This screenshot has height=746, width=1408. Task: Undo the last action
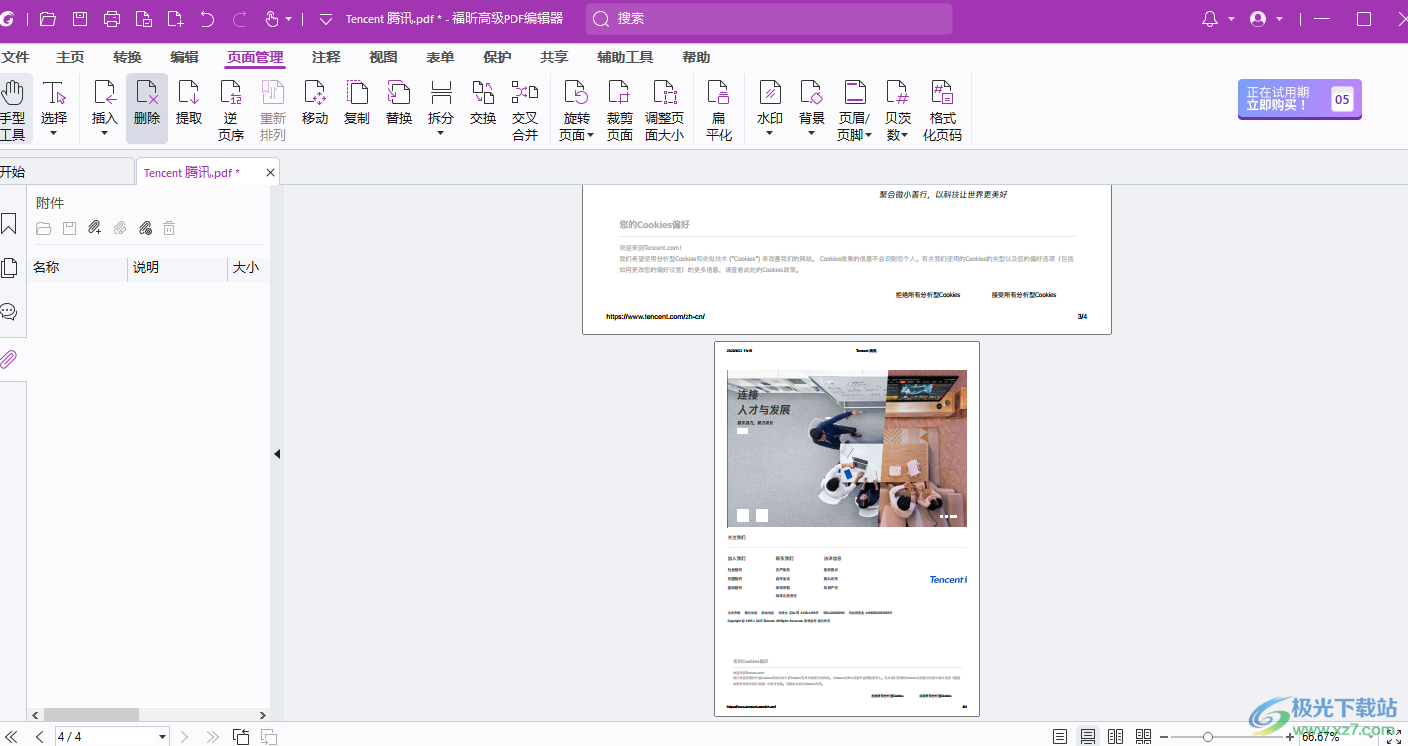(x=207, y=19)
